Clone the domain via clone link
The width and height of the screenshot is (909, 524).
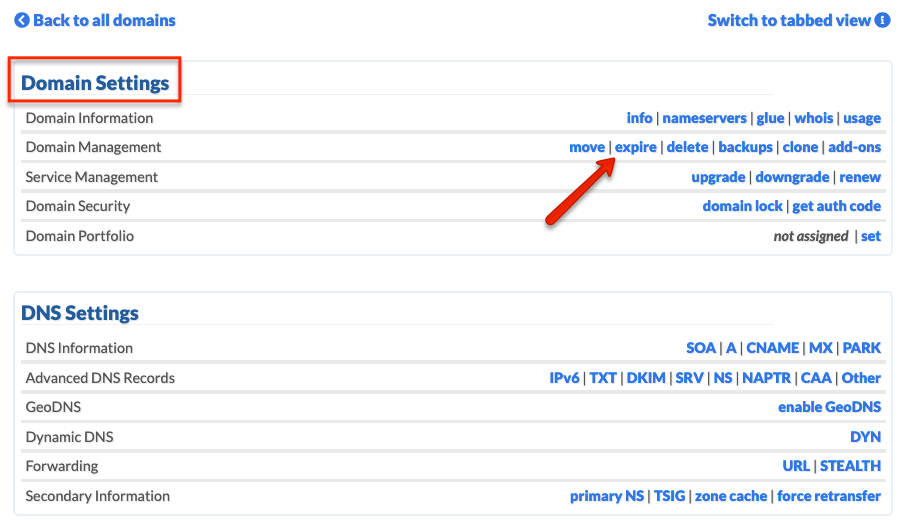coord(800,147)
